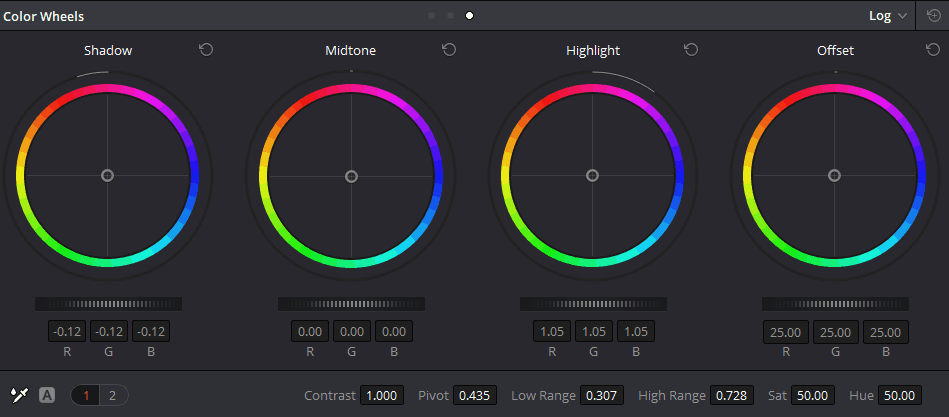This screenshot has width=949, height=417.
Task: Click the Offset wheel center point
Action: click(835, 176)
